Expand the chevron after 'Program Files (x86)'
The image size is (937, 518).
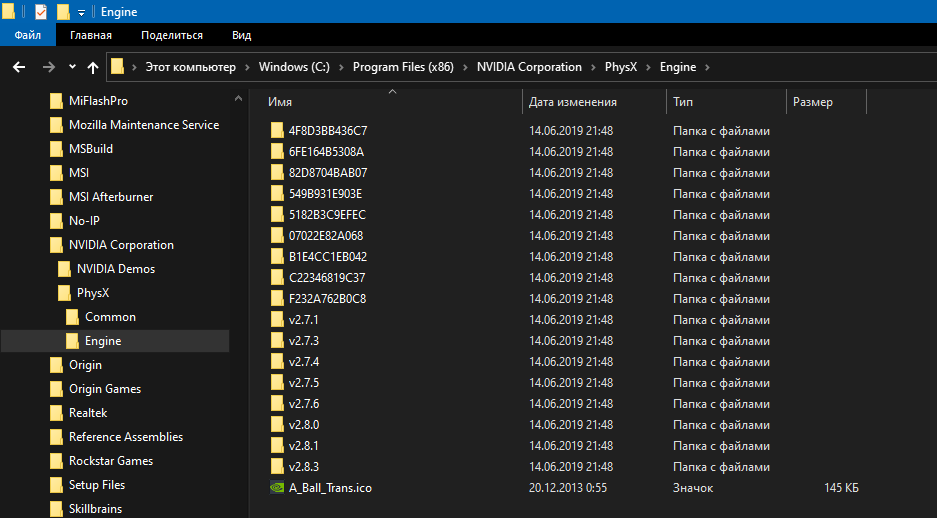[466, 68]
